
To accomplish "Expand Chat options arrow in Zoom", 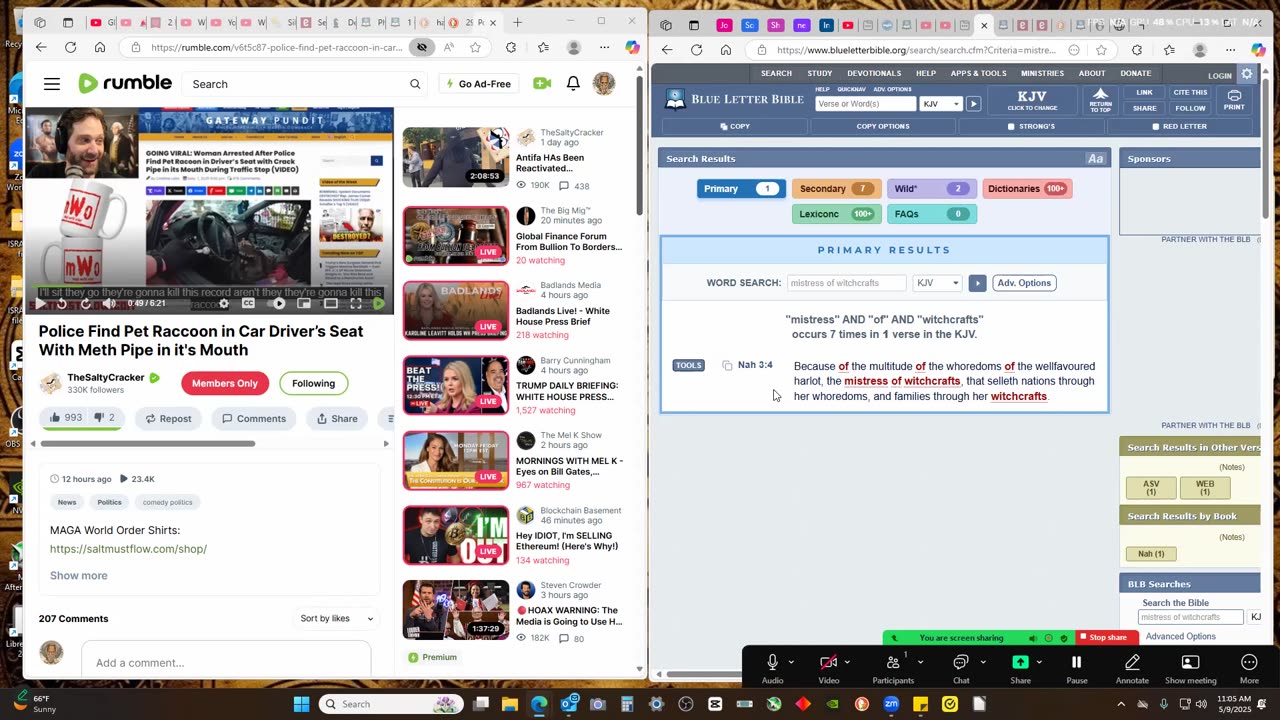I will (x=983, y=662).
